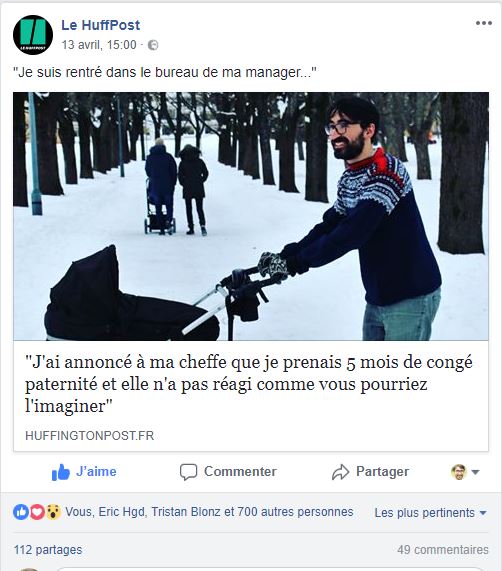This screenshot has width=502, height=571.
Task: Show the 49 commentaires
Action: point(443,550)
